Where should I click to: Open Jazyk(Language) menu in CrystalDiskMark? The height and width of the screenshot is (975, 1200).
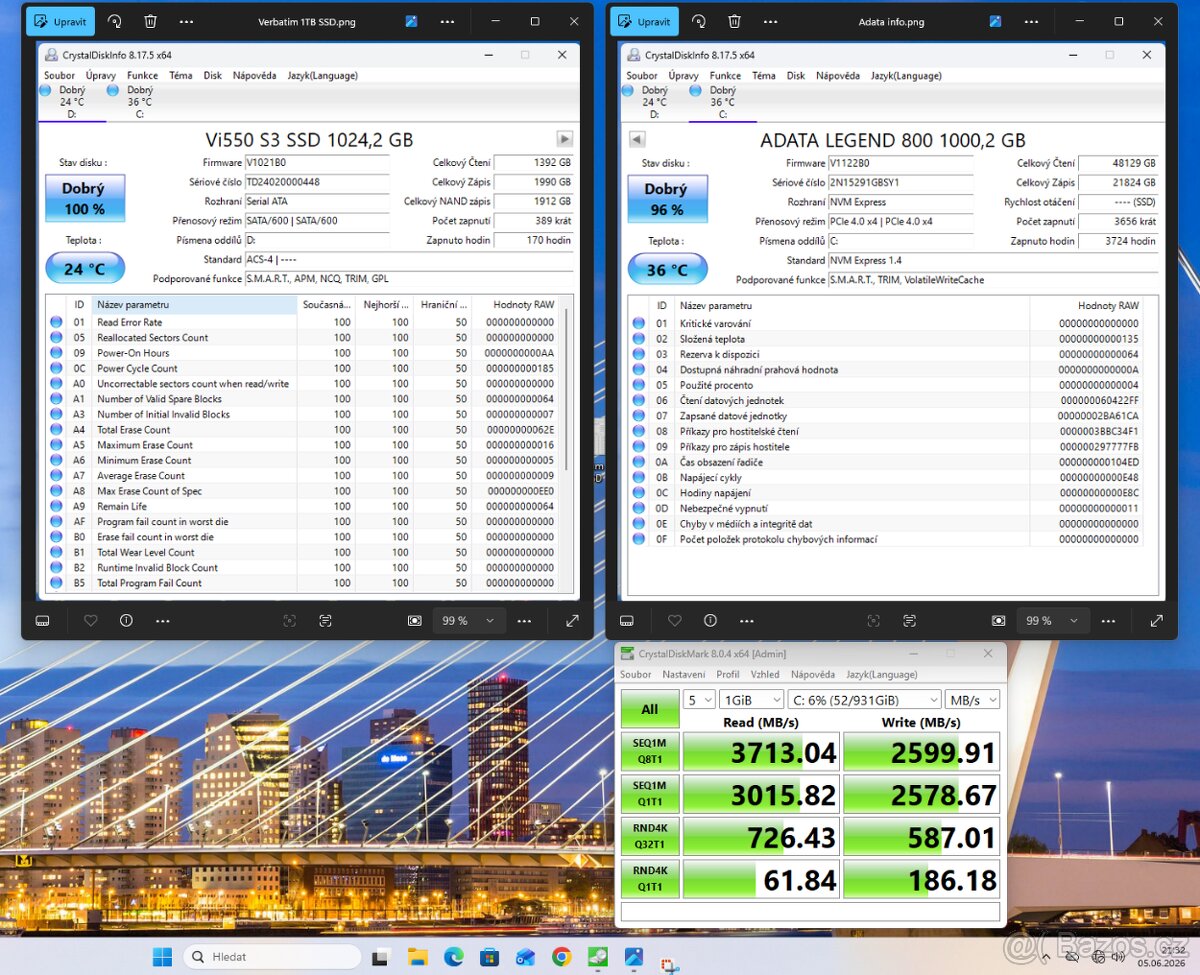click(881, 674)
